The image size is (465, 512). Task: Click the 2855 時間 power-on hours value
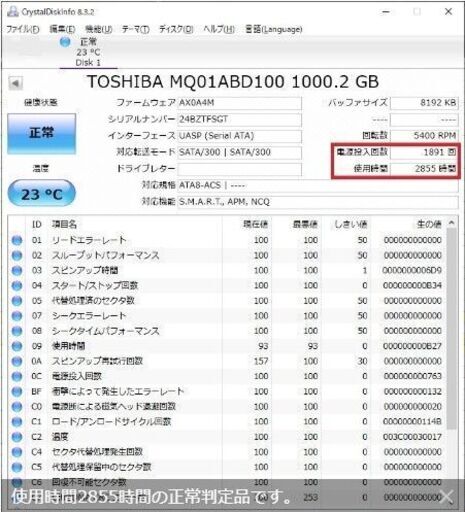click(424, 169)
